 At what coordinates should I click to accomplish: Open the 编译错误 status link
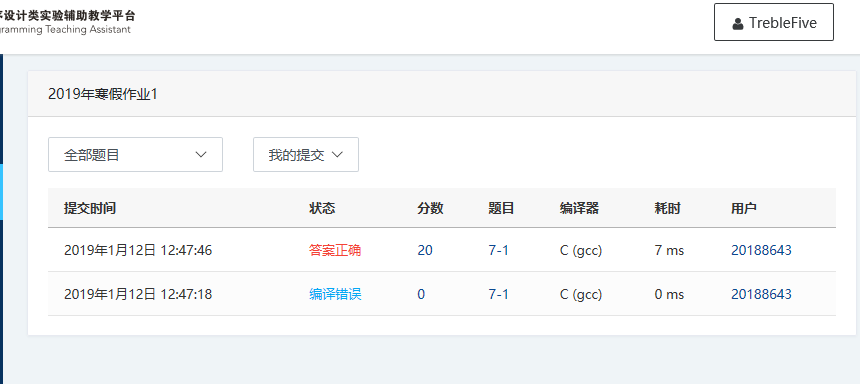pos(335,294)
